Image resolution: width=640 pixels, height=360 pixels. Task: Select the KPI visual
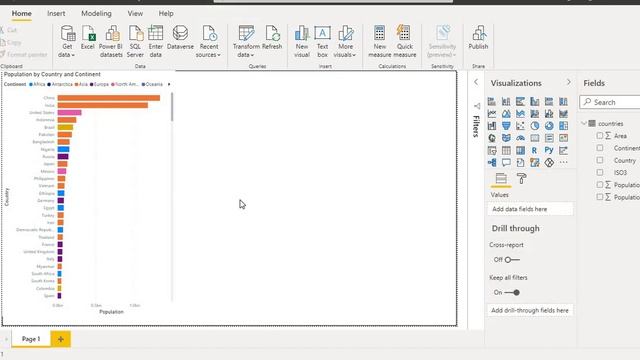click(x=563, y=138)
